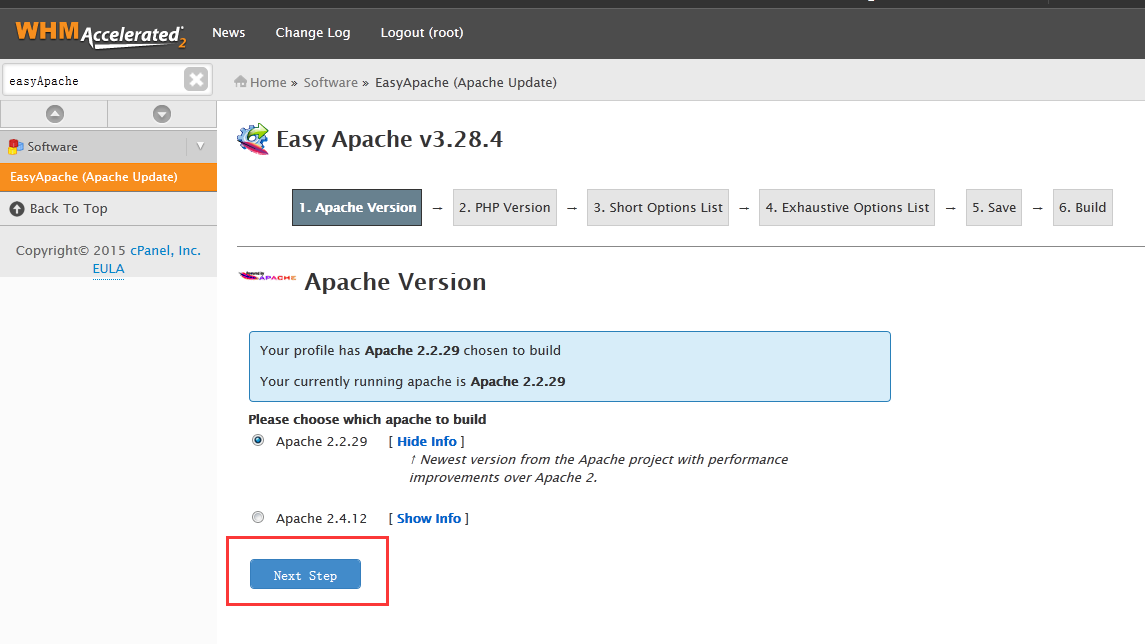Click the Powered by Apache feather icon

pos(266,277)
